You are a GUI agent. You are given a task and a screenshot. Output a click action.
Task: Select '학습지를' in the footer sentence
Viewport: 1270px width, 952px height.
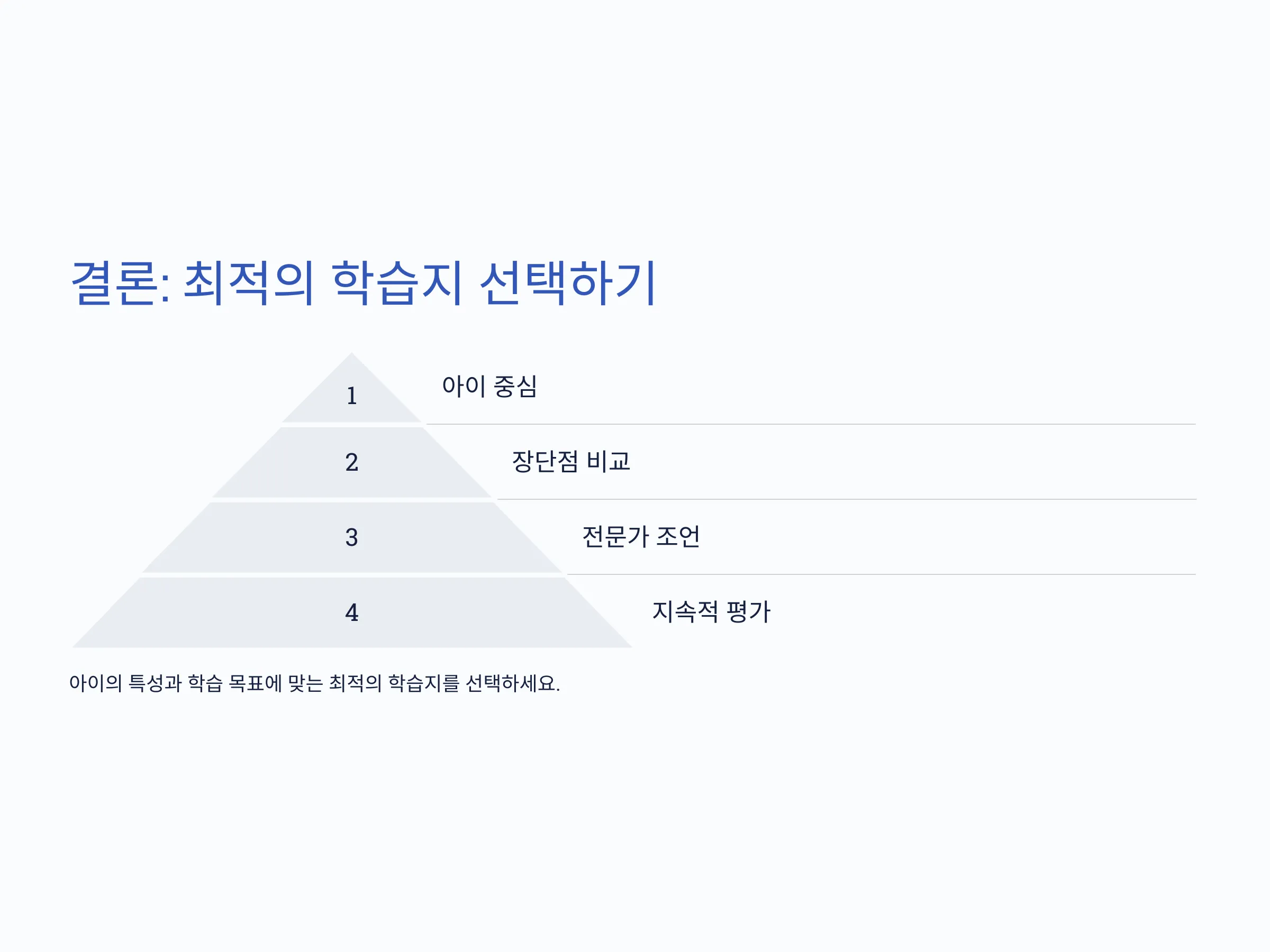click(424, 683)
